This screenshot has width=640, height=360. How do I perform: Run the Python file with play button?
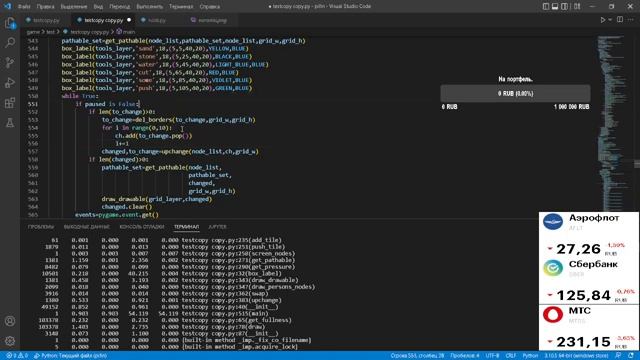602,20
